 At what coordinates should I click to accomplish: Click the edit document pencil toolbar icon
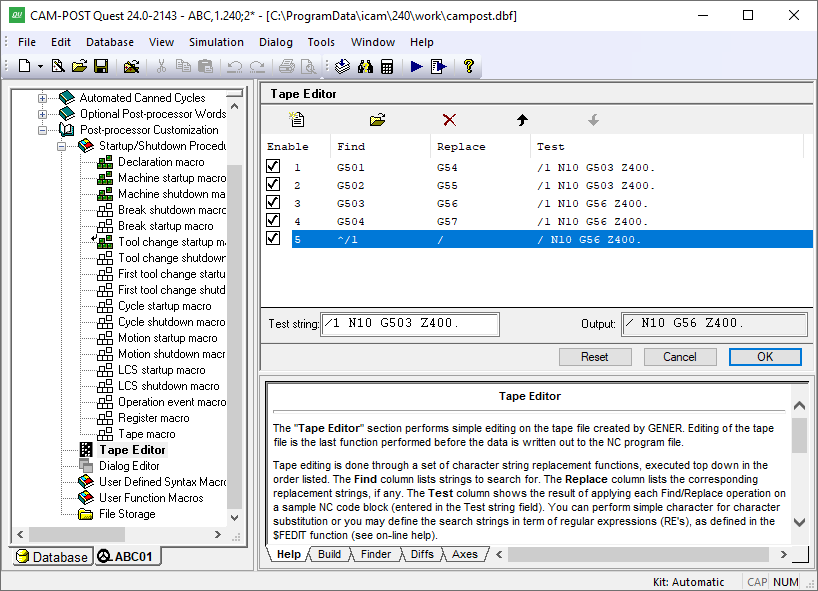pos(58,66)
